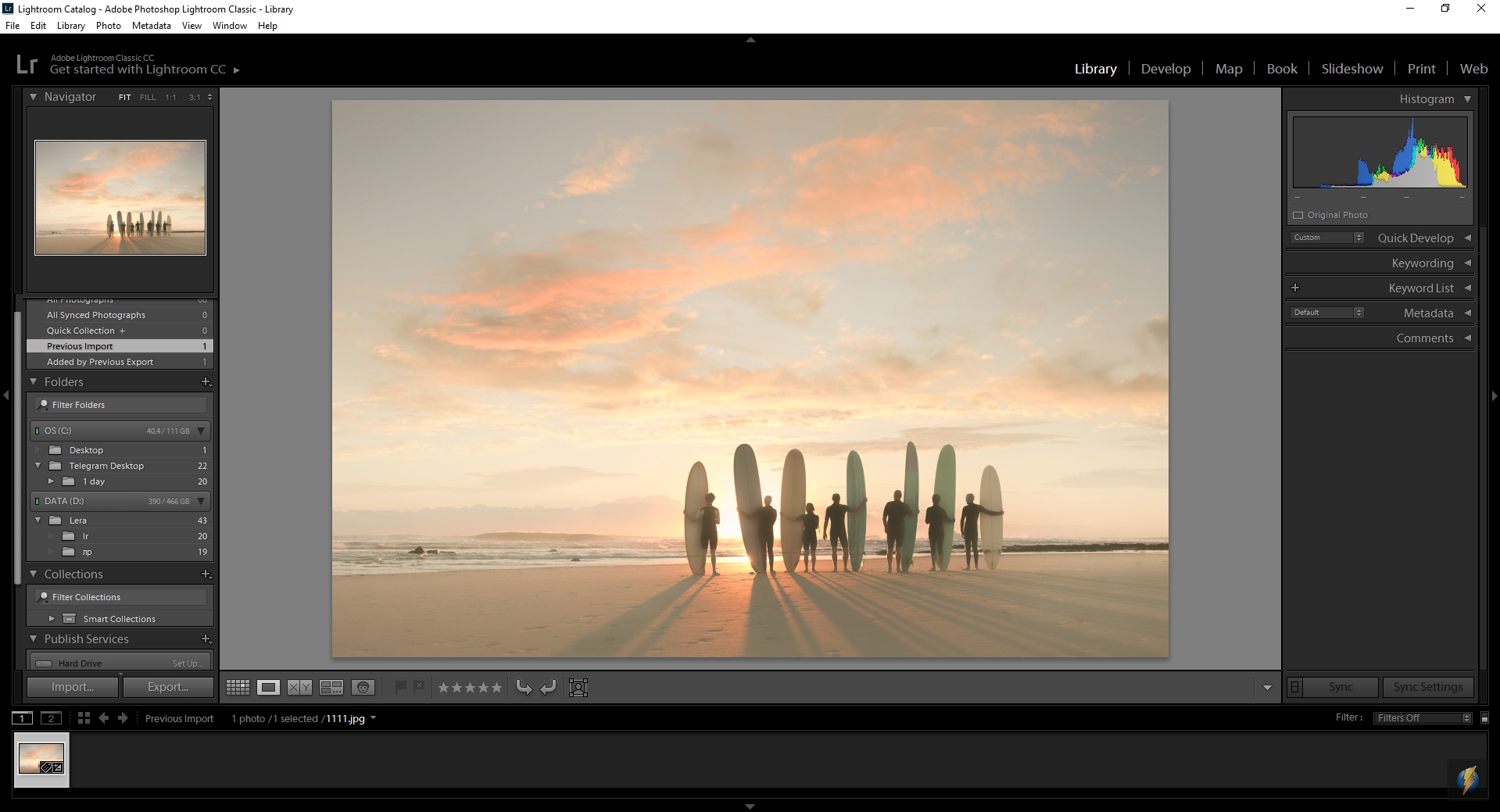Collapse the Folders panel
Image resolution: width=1500 pixels, height=812 pixels.
click(34, 382)
